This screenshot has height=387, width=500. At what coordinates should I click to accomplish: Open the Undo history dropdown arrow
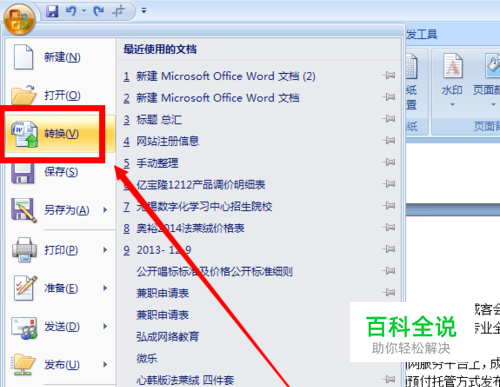(x=84, y=11)
